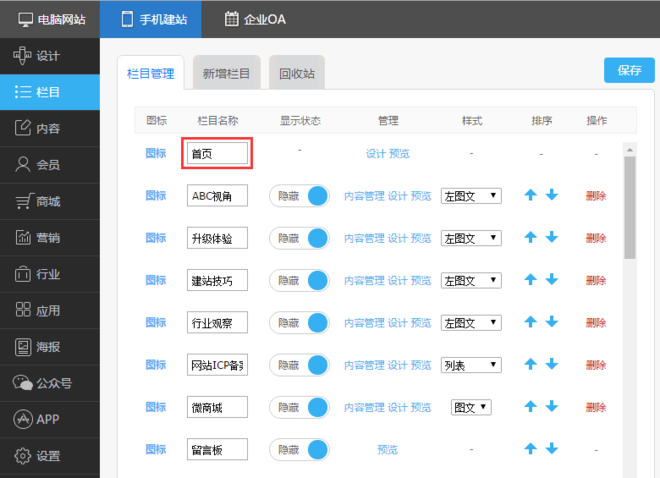Open 应用 apps section
This screenshot has width=660, height=478.
(50, 310)
